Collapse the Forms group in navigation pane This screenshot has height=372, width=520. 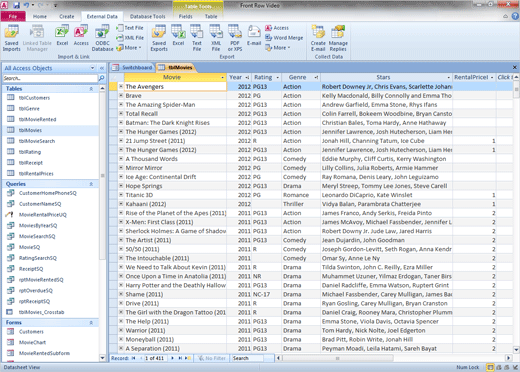pyautogui.click(x=91, y=323)
